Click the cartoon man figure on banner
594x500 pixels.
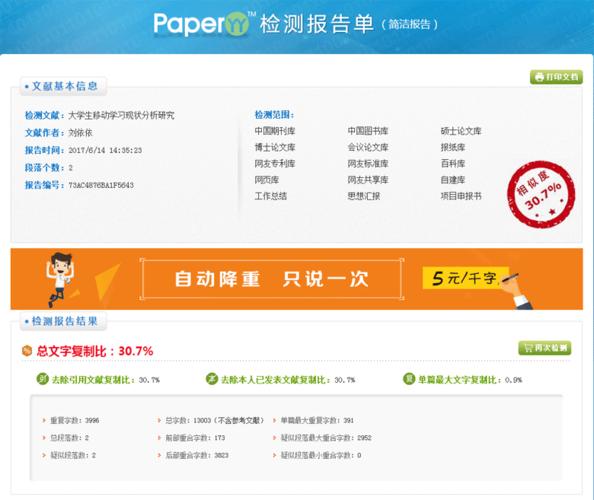pos(59,279)
